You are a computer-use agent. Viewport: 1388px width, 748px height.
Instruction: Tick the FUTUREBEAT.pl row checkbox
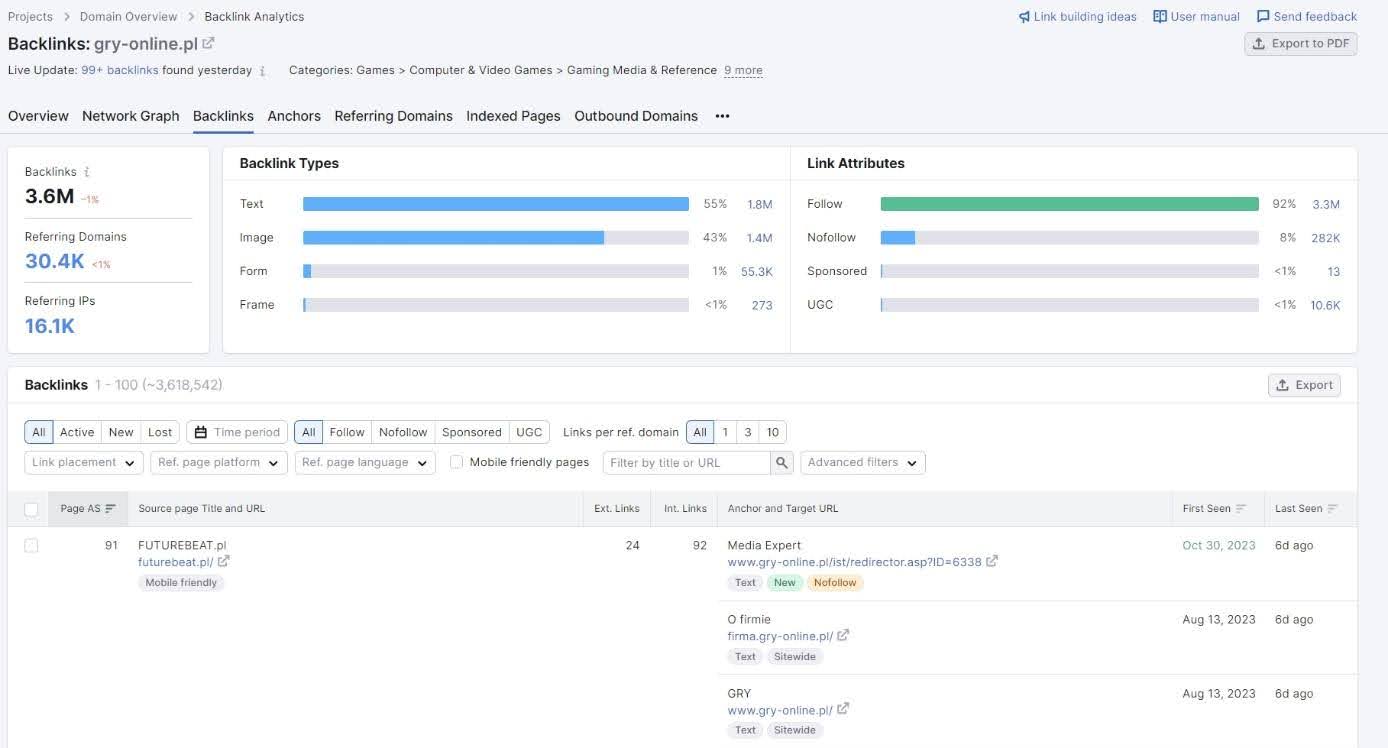[31, 546]
